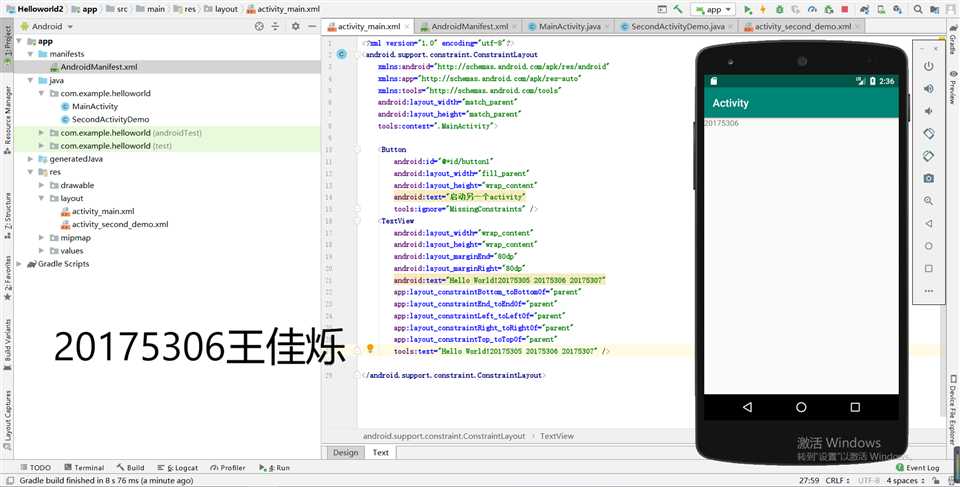
Task: Open the SDK Manager icon
Action: (898, 9)
